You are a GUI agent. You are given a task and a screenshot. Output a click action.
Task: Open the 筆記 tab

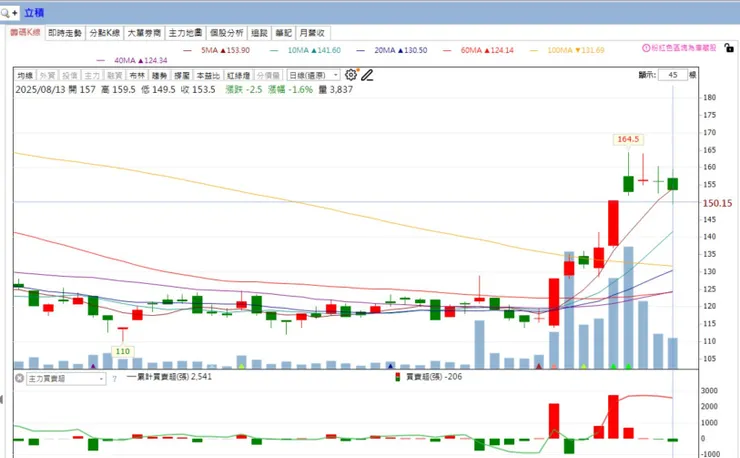click(x=284, y=33)
